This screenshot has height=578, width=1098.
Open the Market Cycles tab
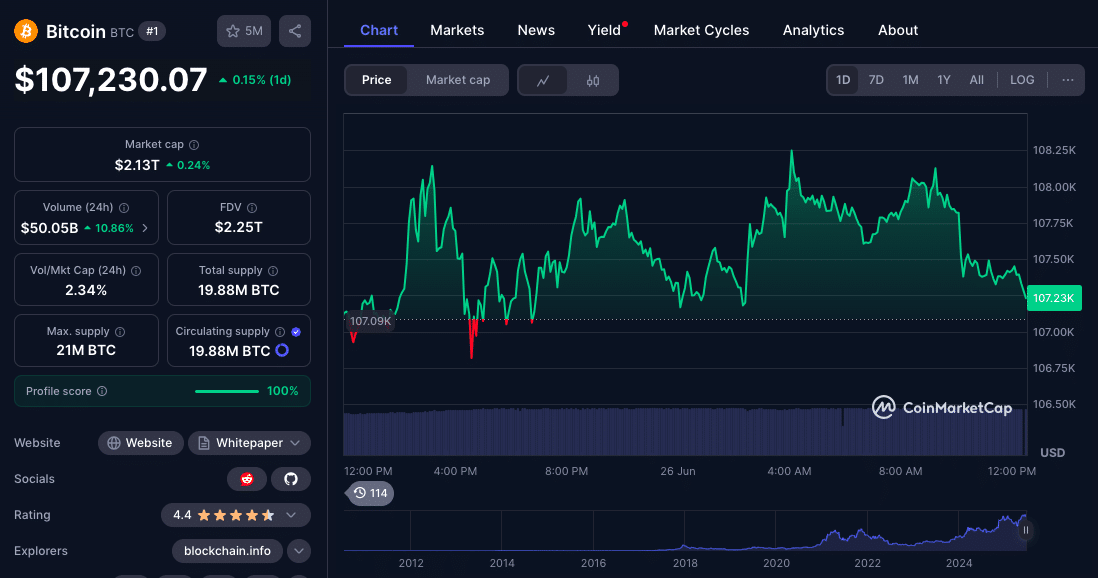click(x=701, y=30)
